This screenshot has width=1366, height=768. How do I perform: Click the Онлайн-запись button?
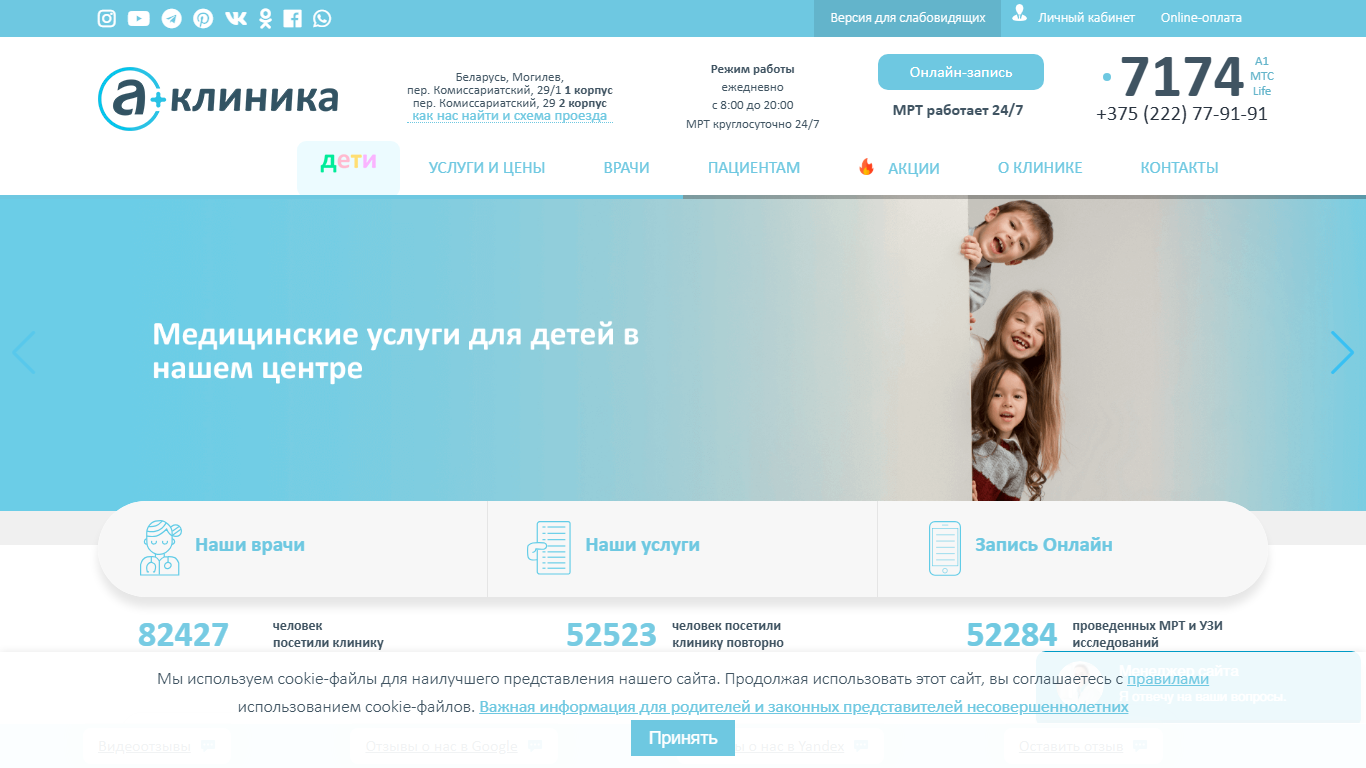(961, 72)
